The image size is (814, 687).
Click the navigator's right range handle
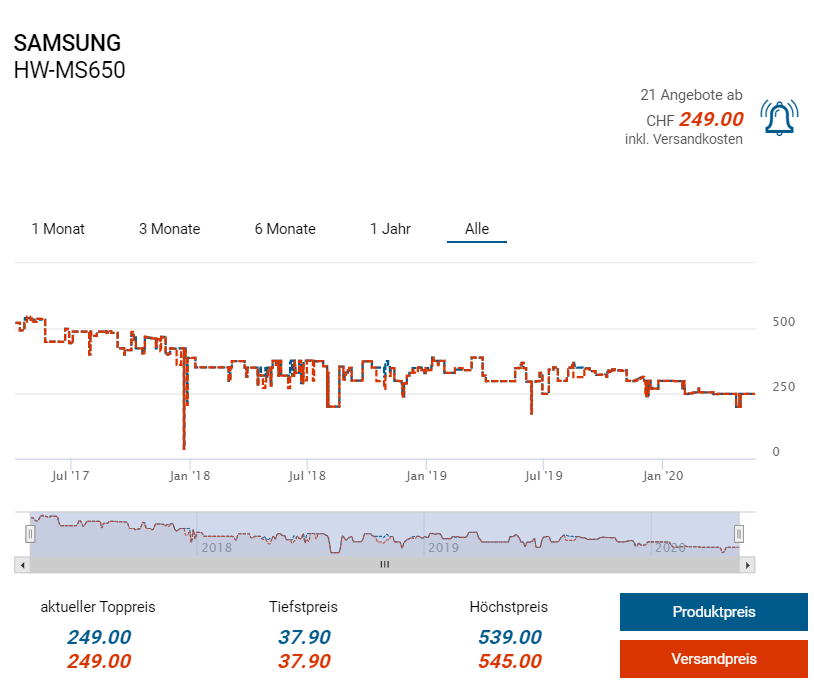click(739, 534)
